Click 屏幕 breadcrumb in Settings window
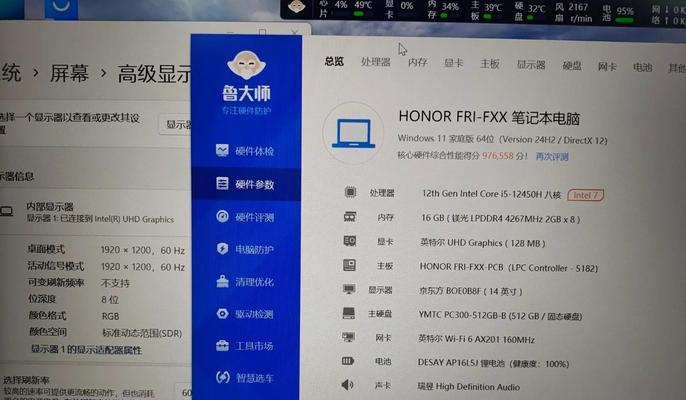This screenshot has height=400, width=686. click(69, 73)
